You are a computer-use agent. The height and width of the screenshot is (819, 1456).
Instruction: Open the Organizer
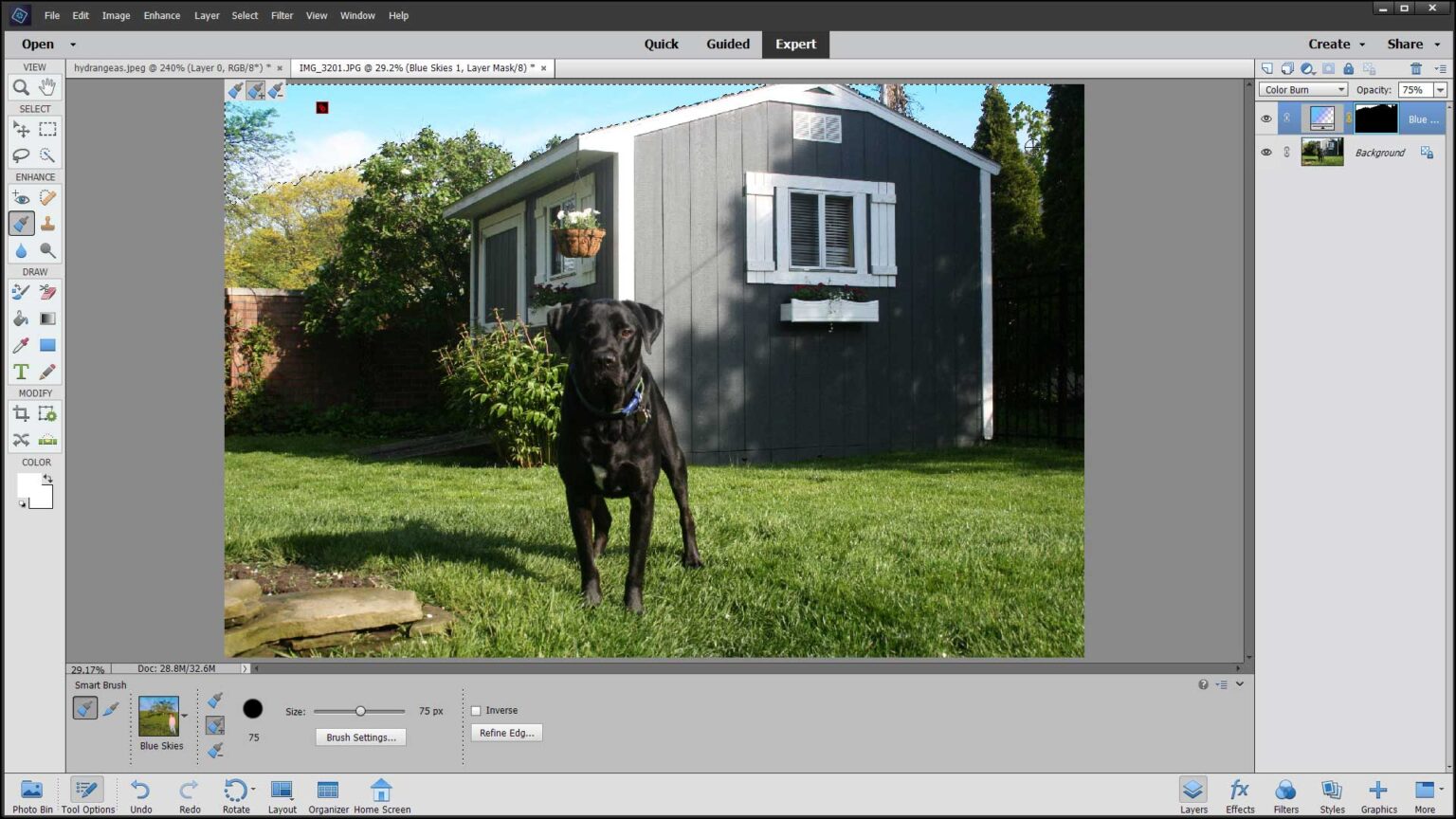click(x=328, y=796)
